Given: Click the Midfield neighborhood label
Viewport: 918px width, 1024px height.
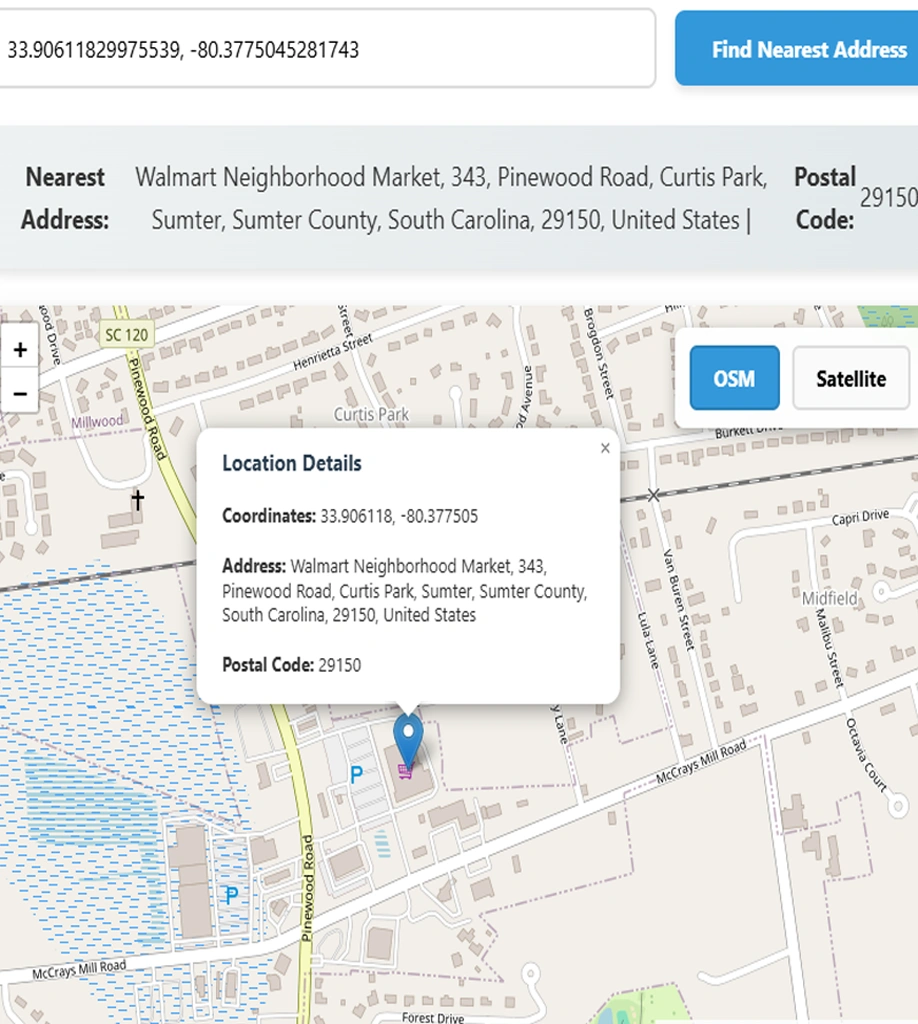Looking at the screenshot, I should pos(830,598).
